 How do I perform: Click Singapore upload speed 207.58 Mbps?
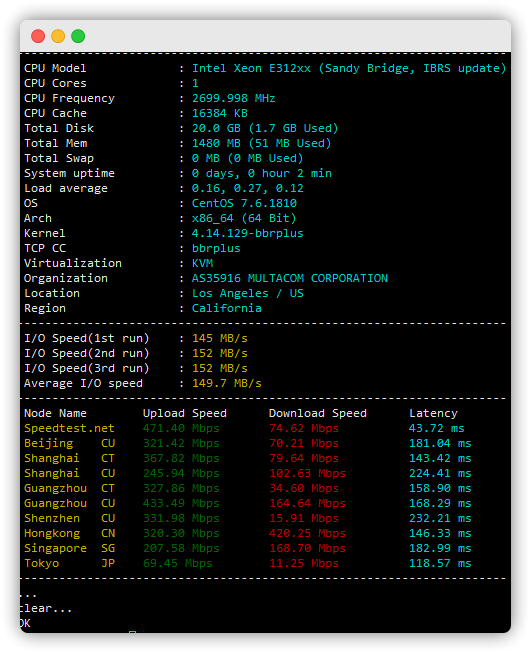tap(181, 548)
